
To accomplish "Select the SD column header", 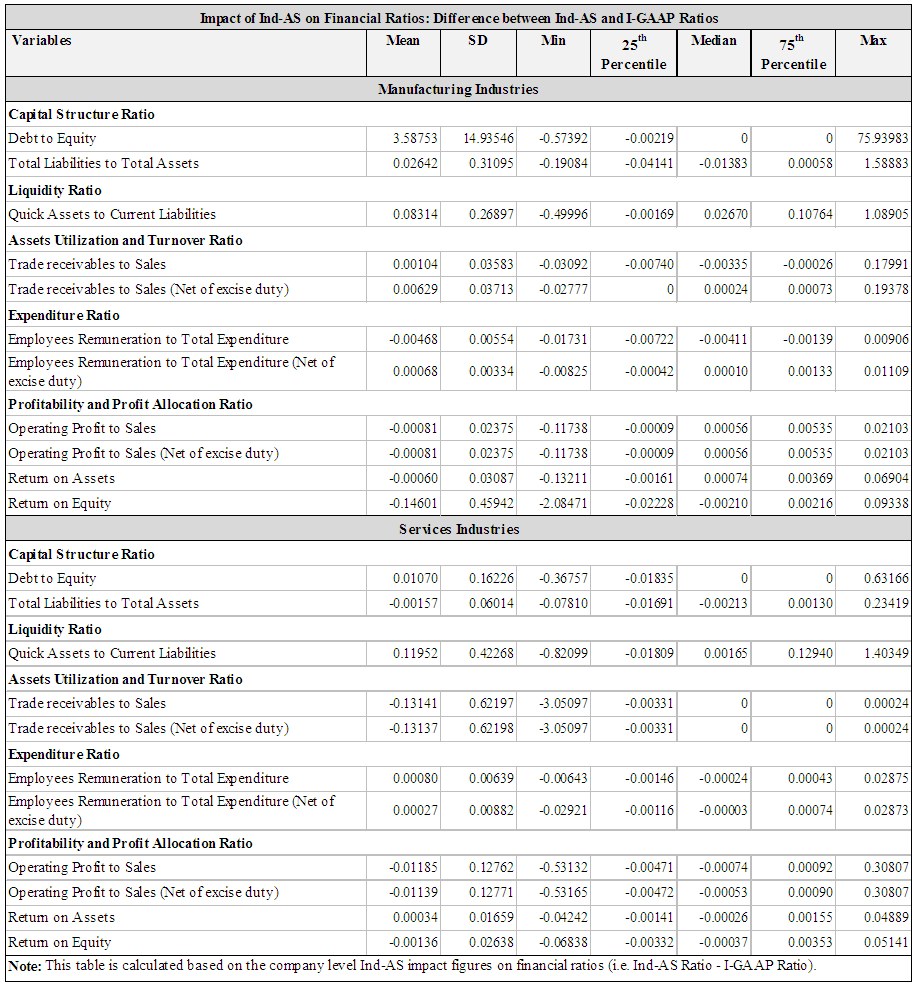I will click(478, 41).
